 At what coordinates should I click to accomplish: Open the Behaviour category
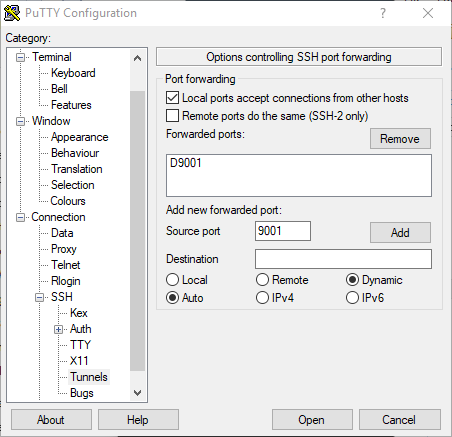click(x=75, y=153)
